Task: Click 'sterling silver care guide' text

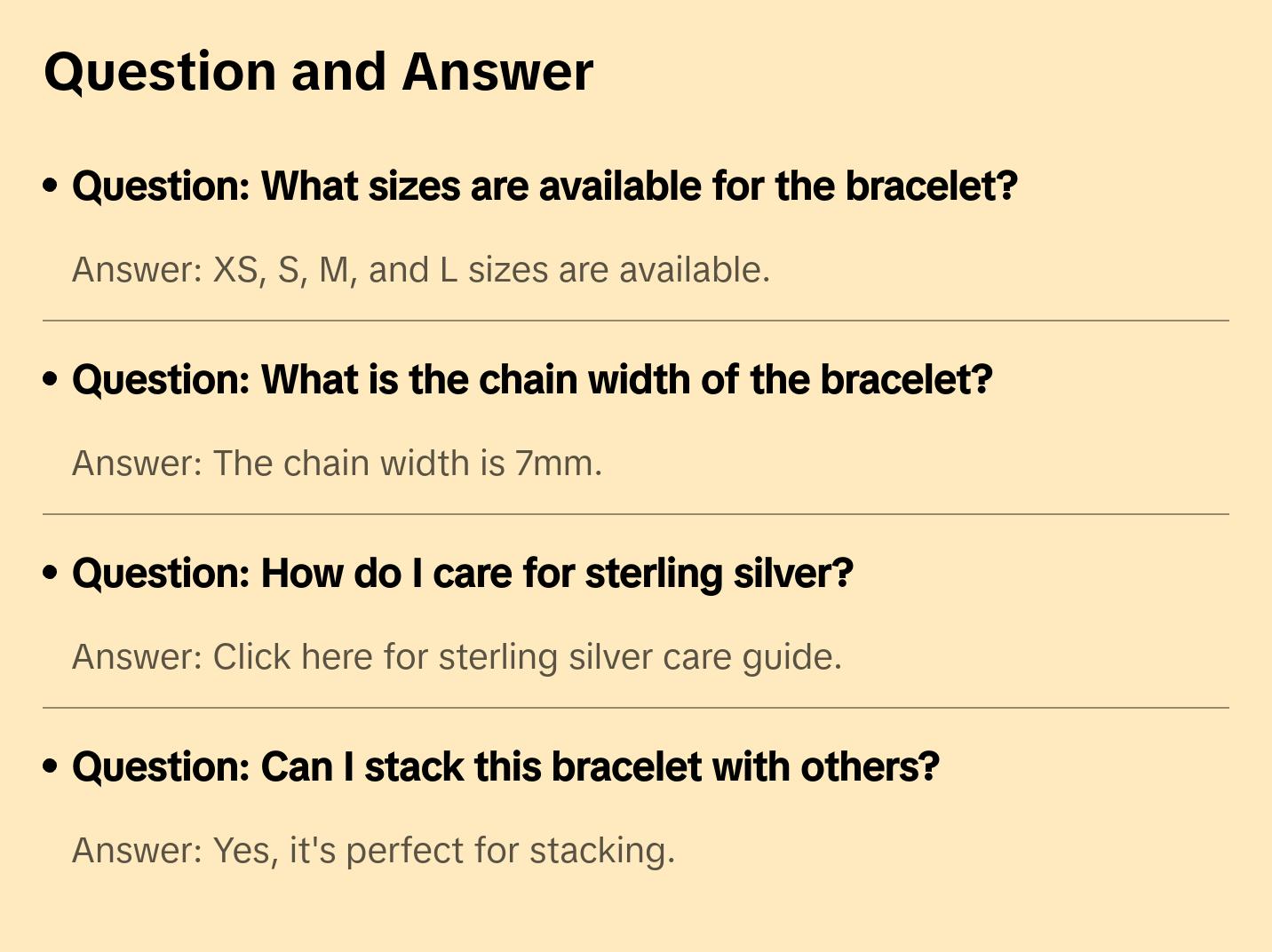Action: (638, 657)
